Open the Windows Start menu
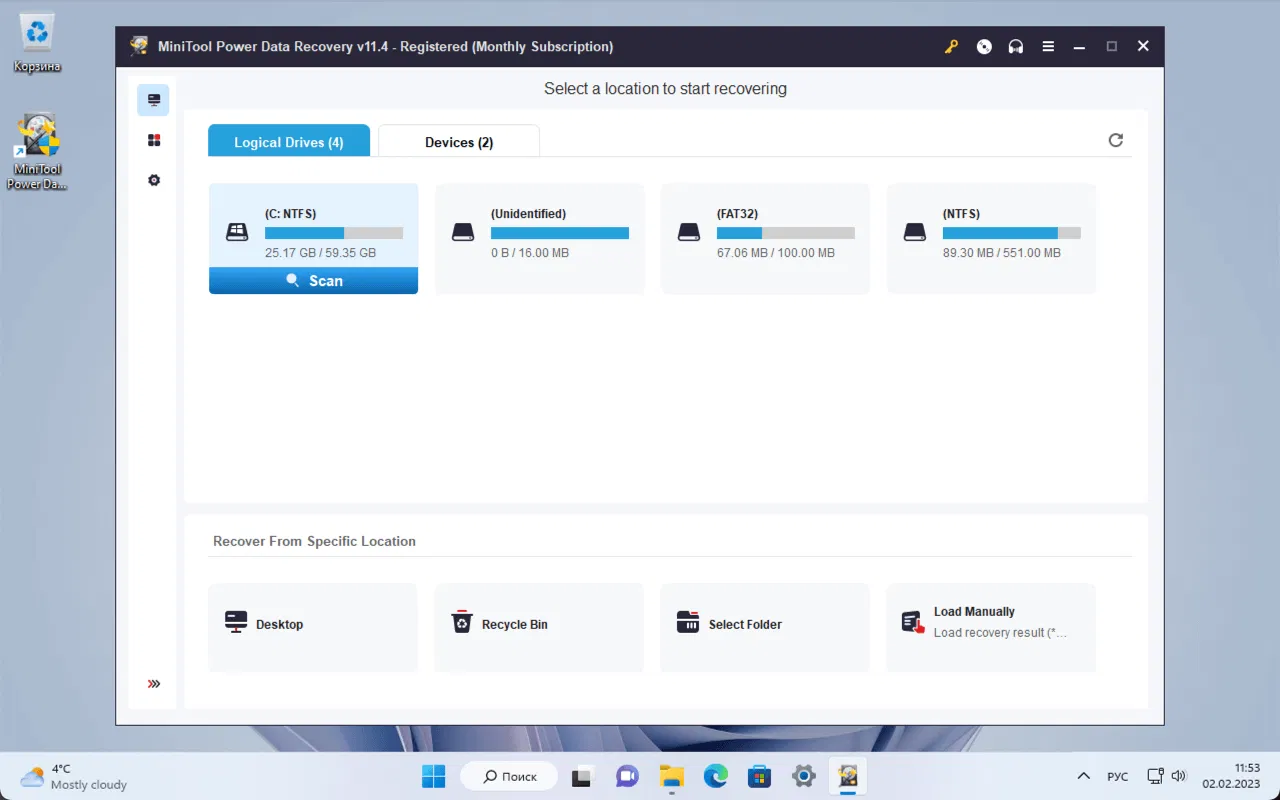 tap(434, 776)
